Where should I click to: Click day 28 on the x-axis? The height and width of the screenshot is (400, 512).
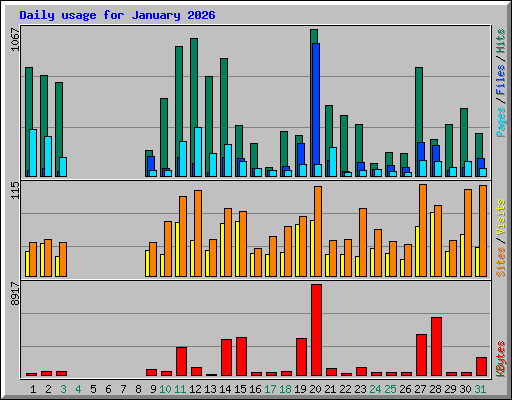pyautogui.click(x=435, y=389)
